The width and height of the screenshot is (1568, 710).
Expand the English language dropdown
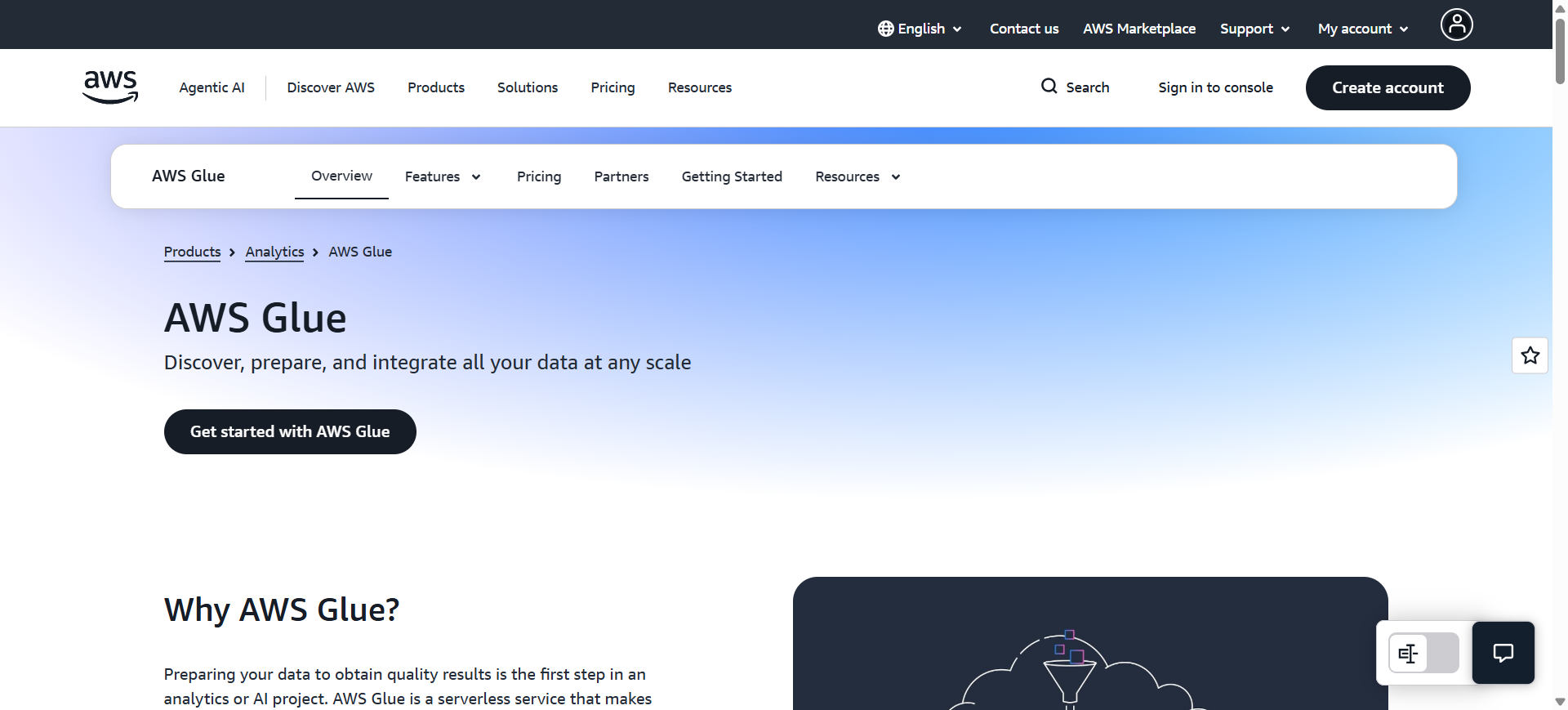[x=920, y=29]
